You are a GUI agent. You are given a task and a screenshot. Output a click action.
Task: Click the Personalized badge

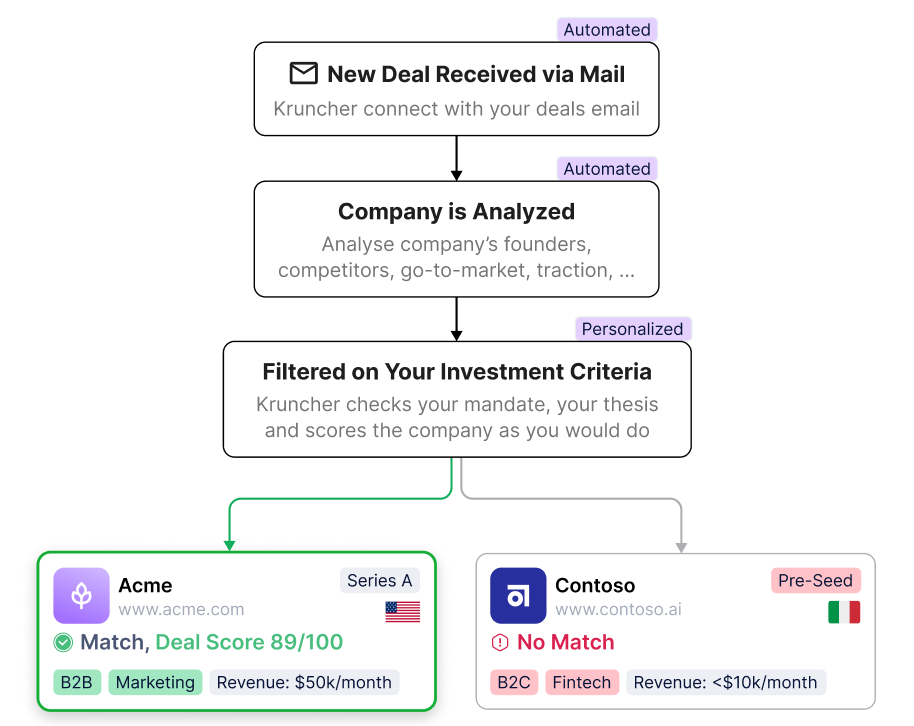pyautogui.click(x=633, y=329)
